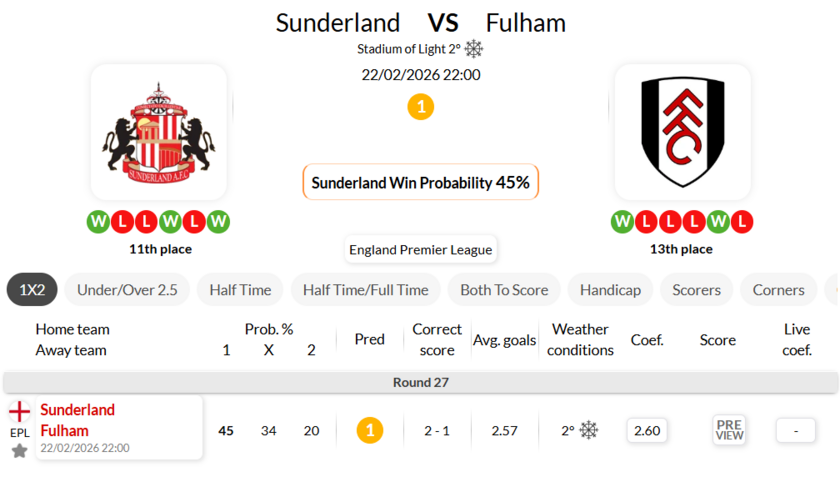Screen dimensions: 840x477
Task: Click Sunderland's first green W form badge
Action: (x=98, y=222)
